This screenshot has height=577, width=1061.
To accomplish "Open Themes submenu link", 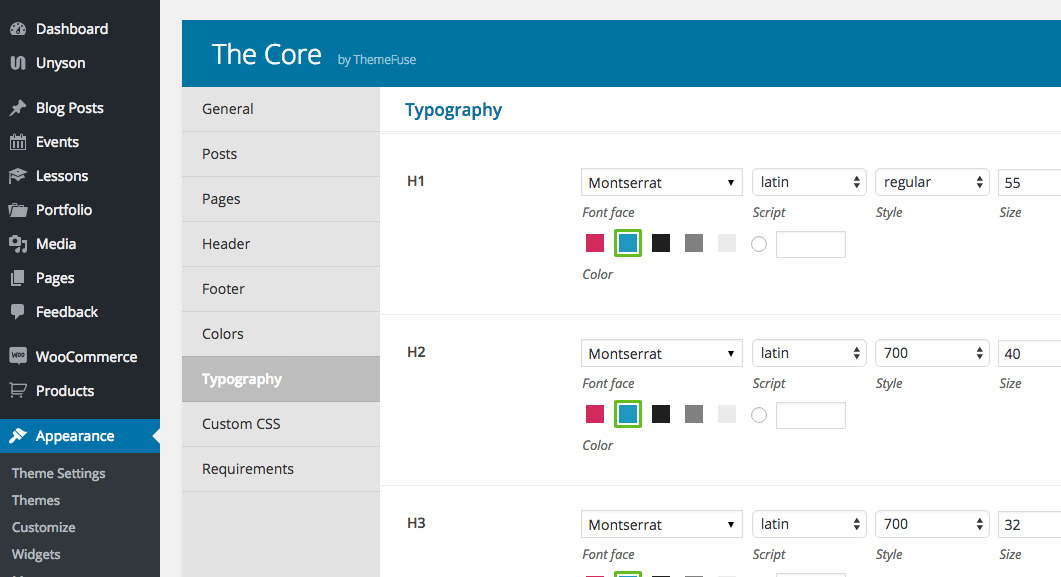I will (x=36, y=500).
